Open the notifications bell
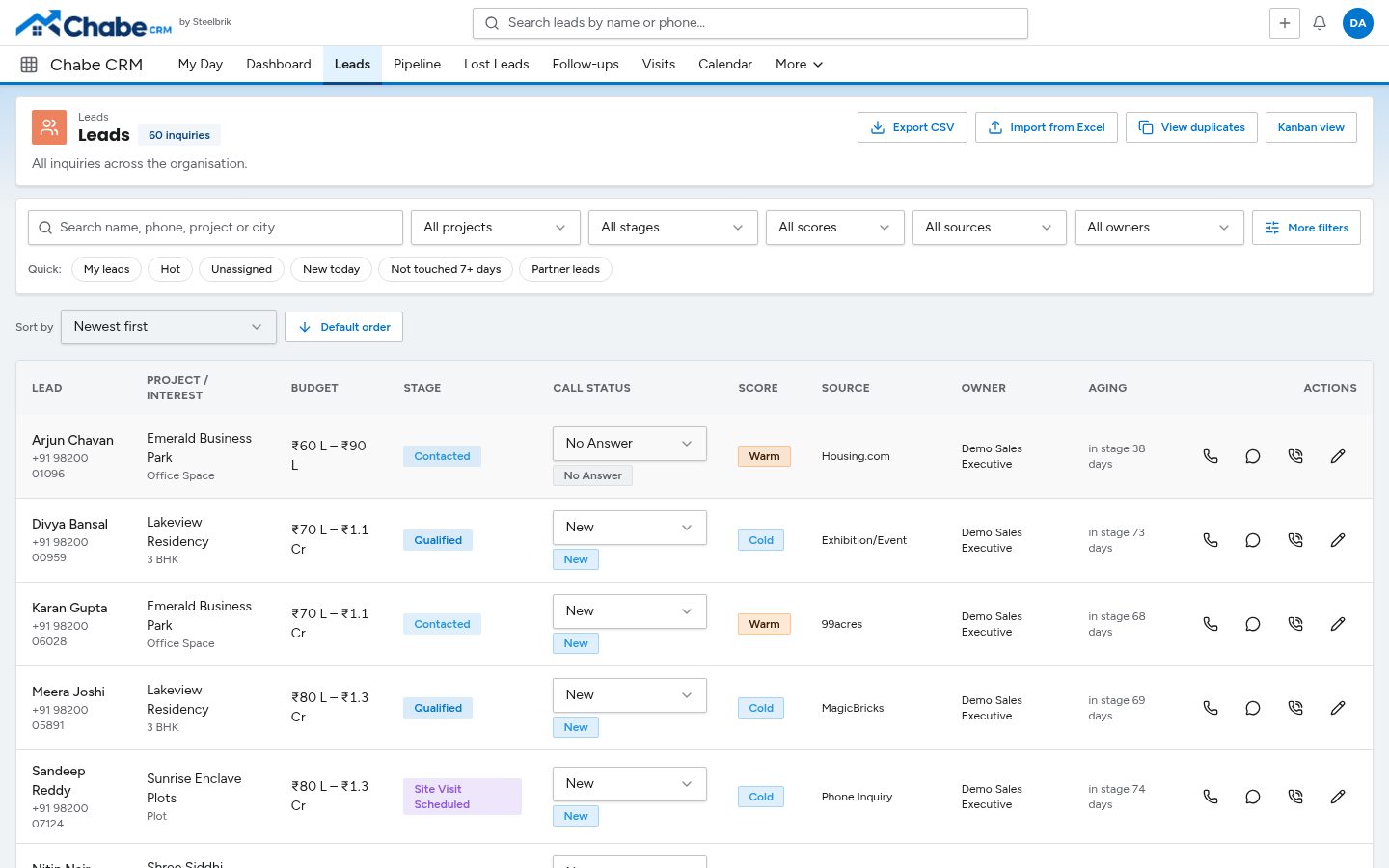This screenshot has height=868, width=1389. point(1320,23)
